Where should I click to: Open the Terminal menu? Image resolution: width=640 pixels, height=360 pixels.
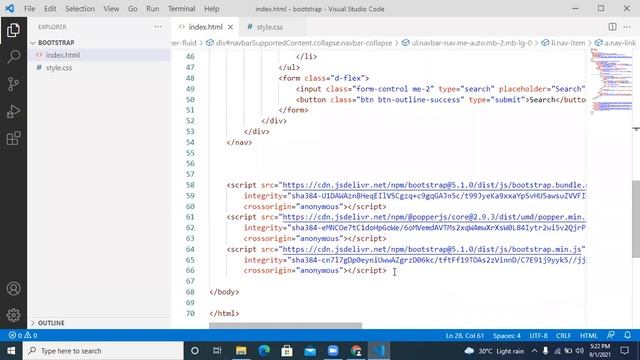click(181, 9)
